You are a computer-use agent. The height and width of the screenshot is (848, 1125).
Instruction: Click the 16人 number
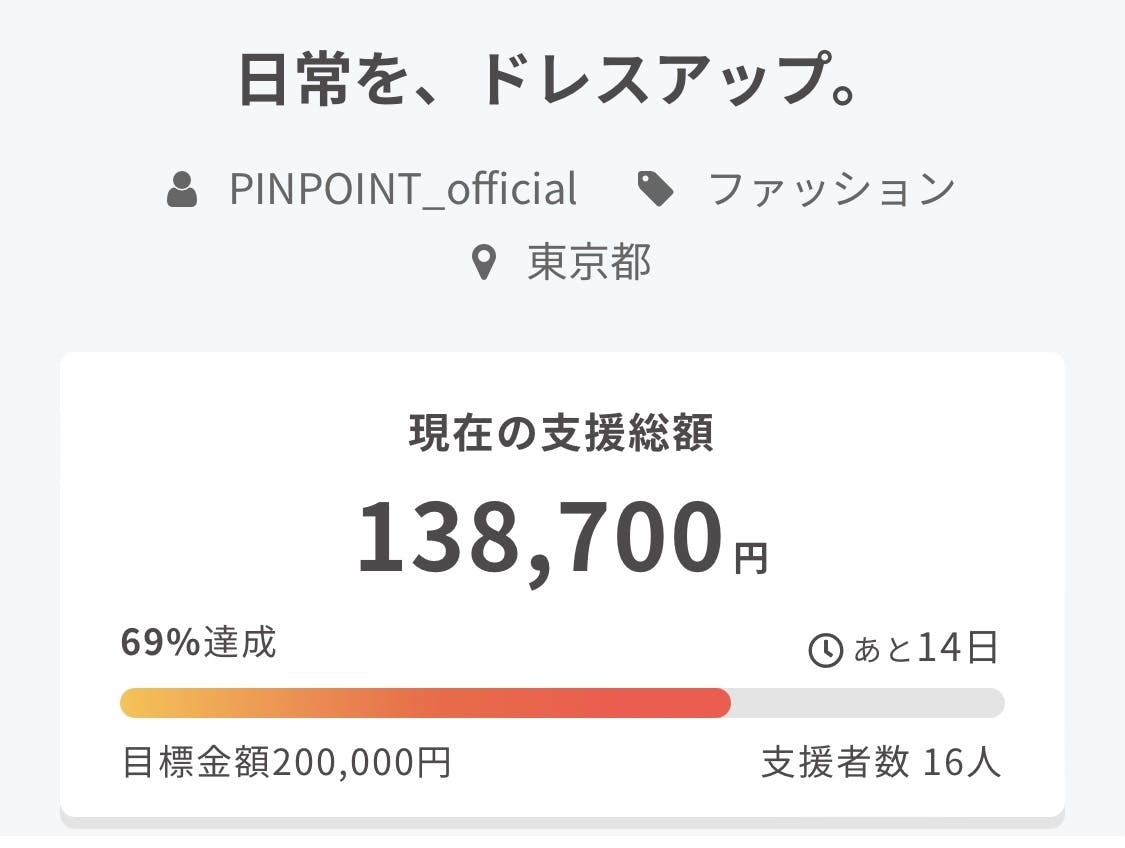point(961,762)
